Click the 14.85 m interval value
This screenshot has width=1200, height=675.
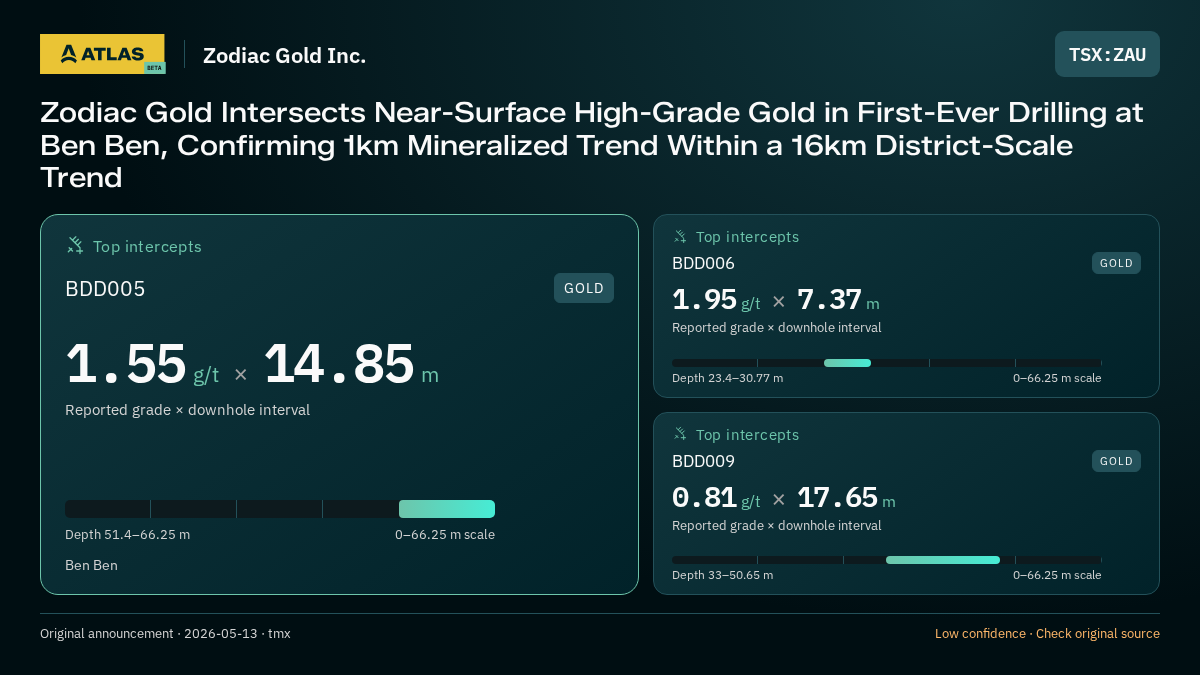click(351, 364)
